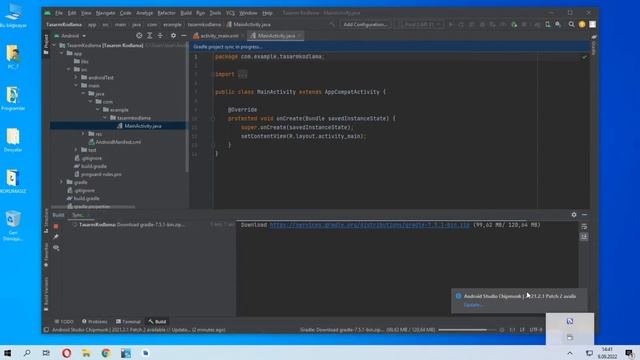Open the SDK Manager icon
640x360 pixels.
[x=558, y=24]
